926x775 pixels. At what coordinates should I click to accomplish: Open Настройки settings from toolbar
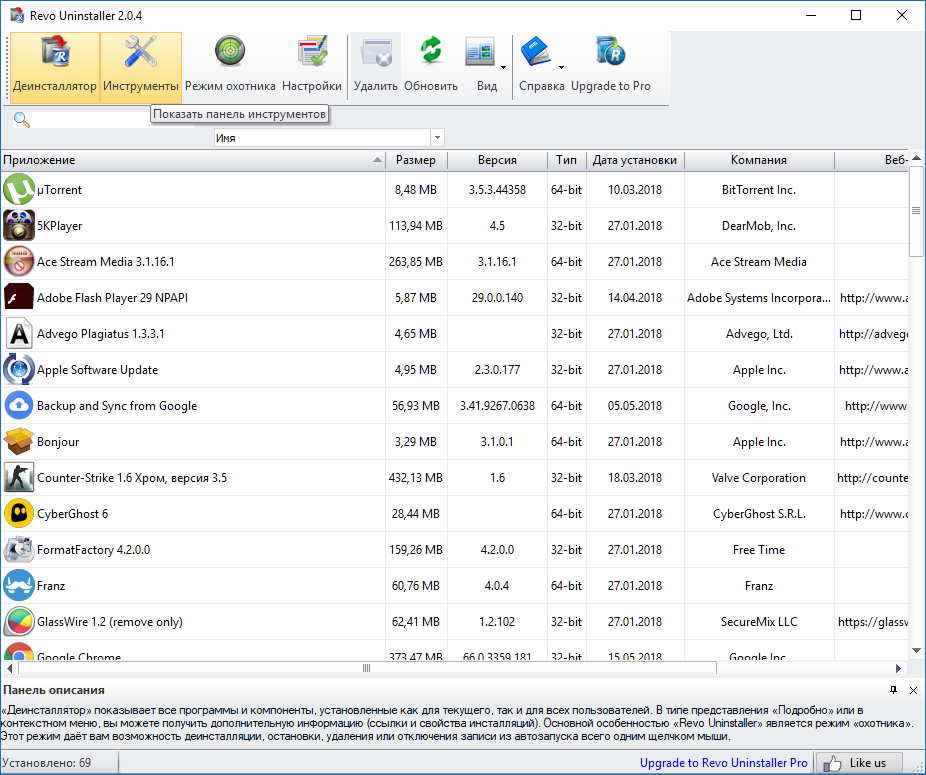point(312,66)
